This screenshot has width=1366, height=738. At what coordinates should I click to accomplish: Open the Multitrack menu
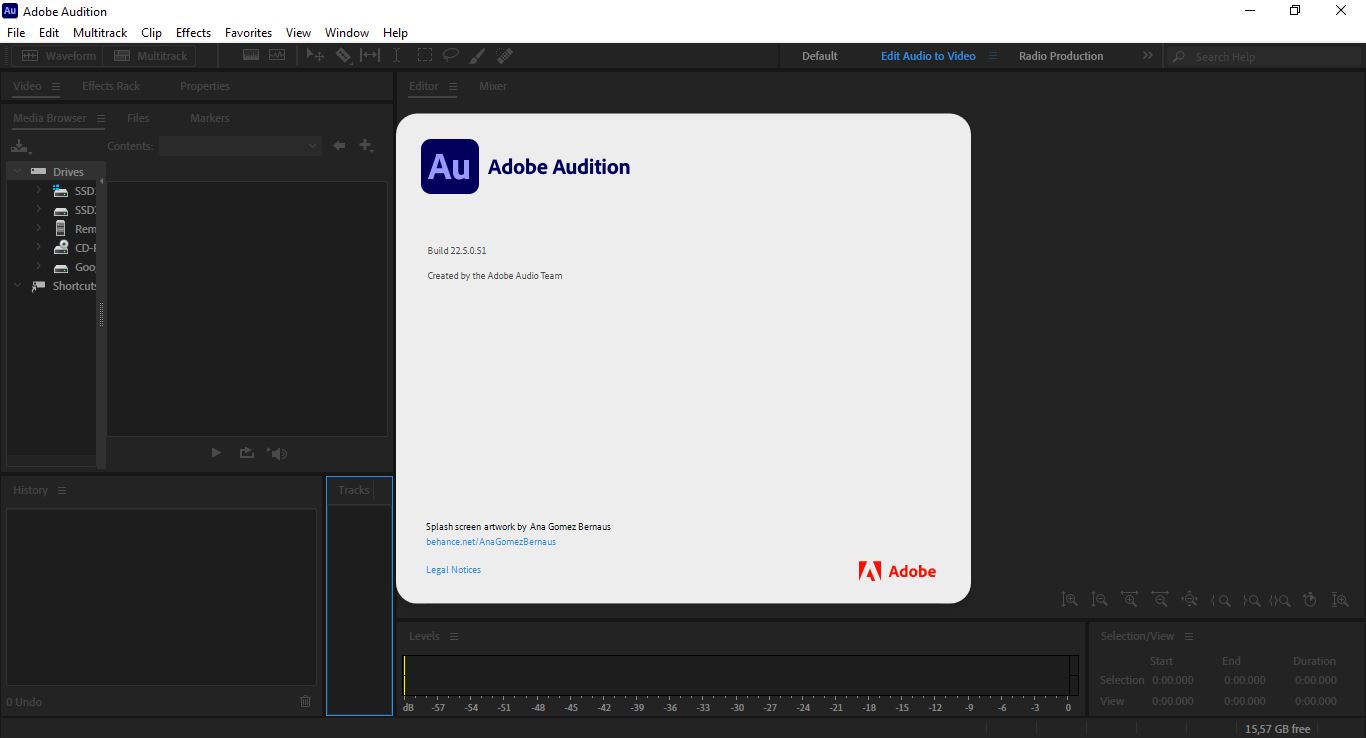tap(100, 33)
